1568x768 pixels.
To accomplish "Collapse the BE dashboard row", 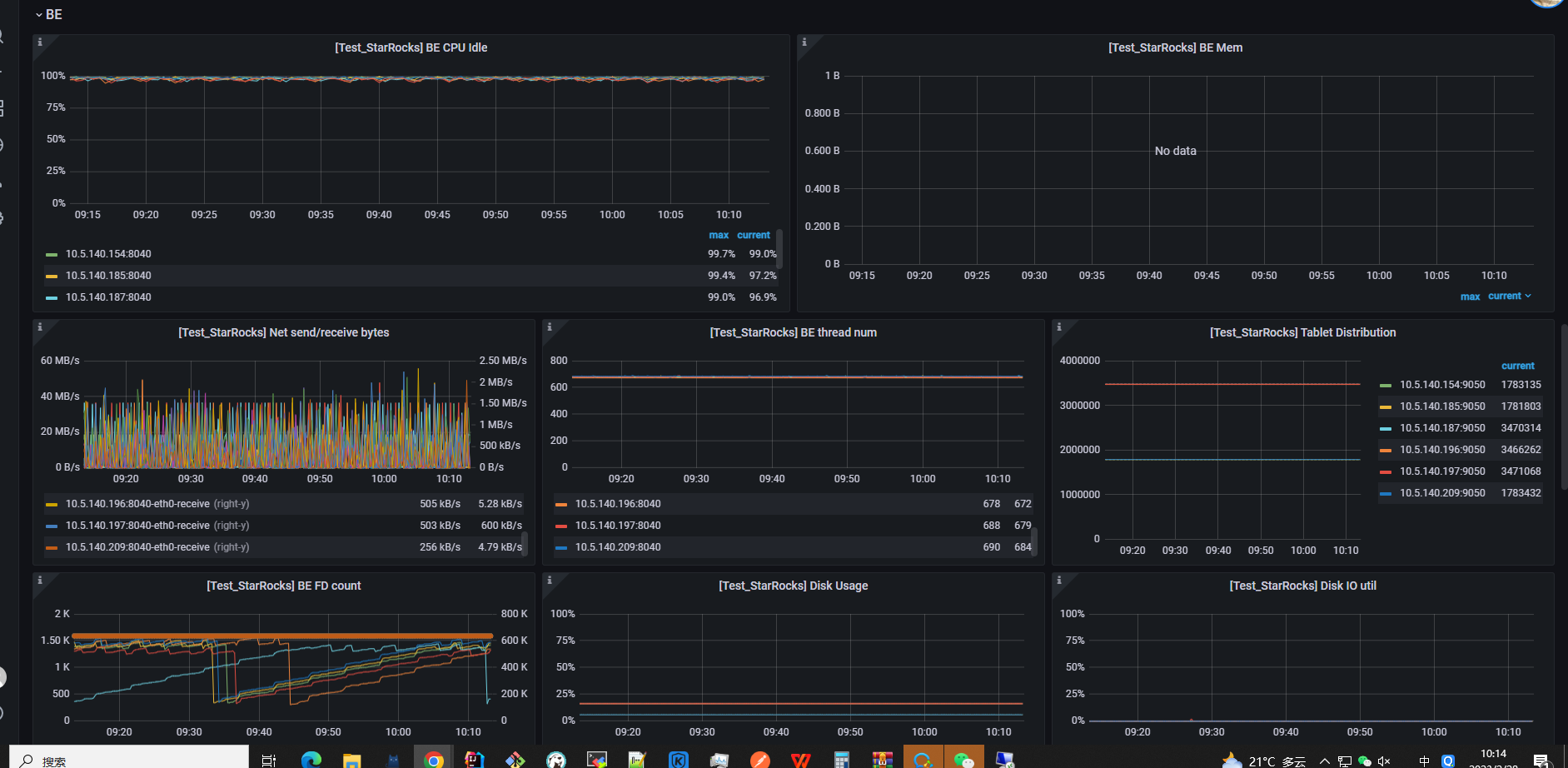I will (x=48, y=14).
